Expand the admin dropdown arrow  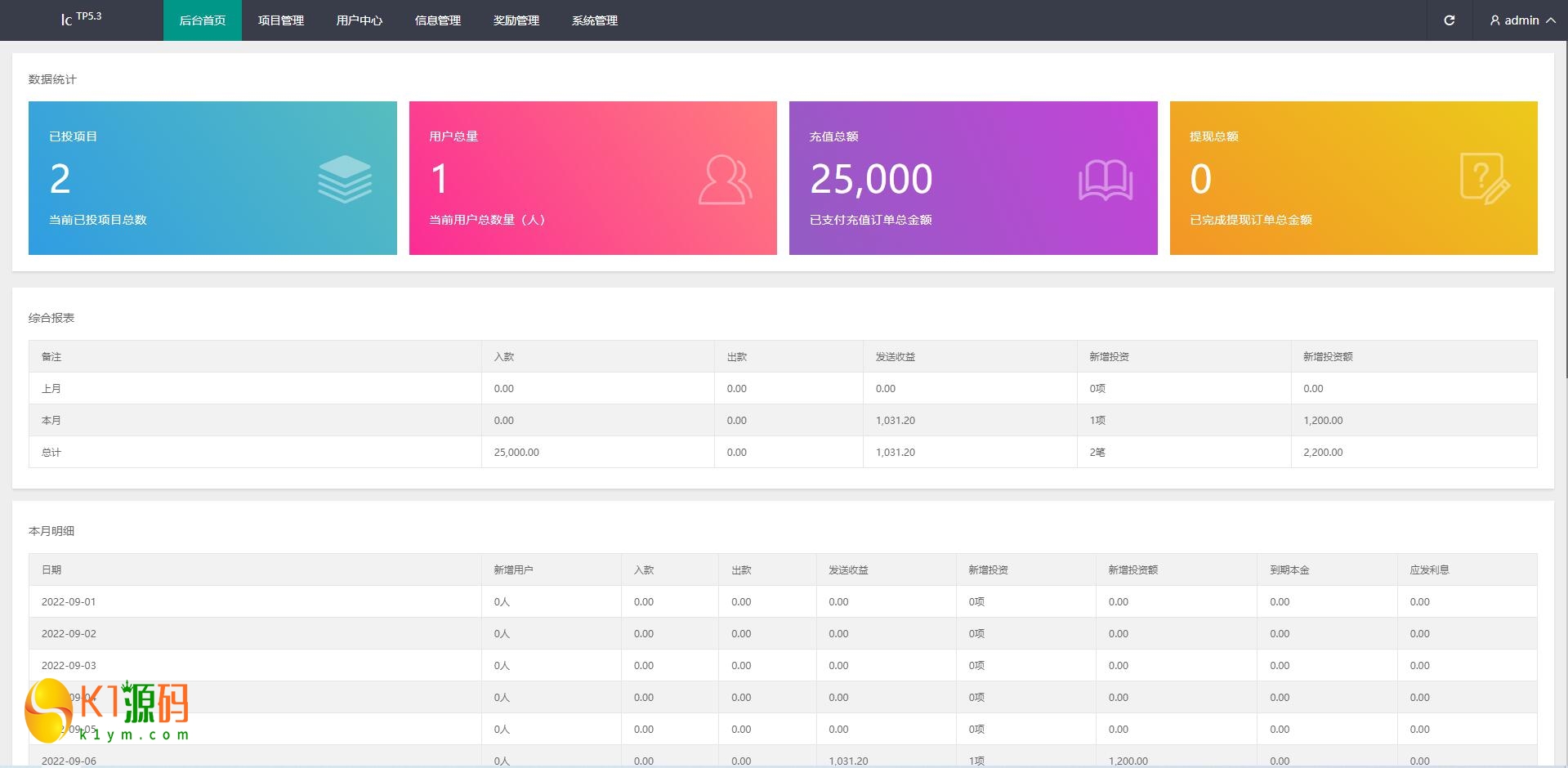pos(1550,20)
